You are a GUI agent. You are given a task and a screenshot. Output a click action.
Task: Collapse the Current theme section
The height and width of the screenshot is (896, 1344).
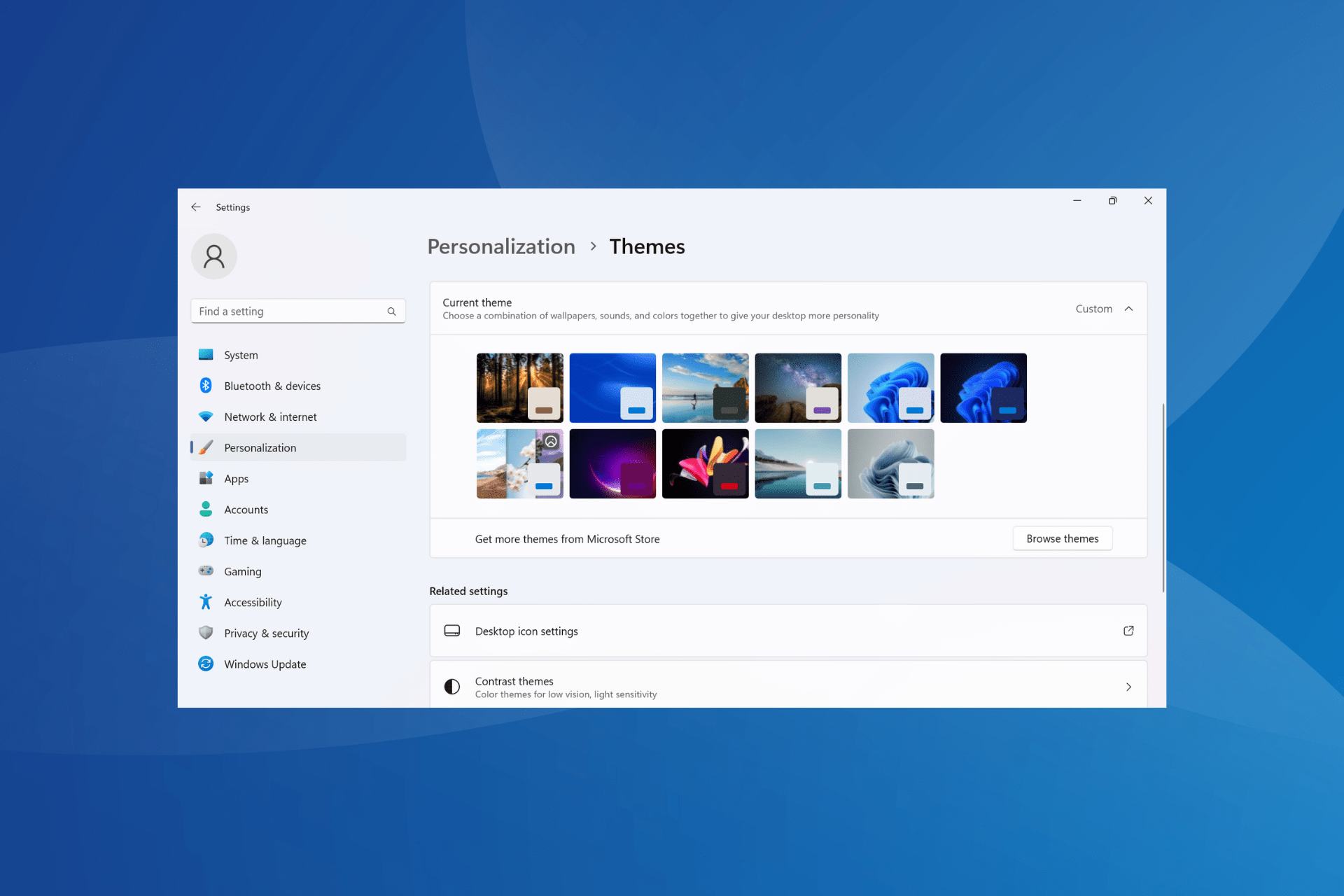click(1128, 308)
